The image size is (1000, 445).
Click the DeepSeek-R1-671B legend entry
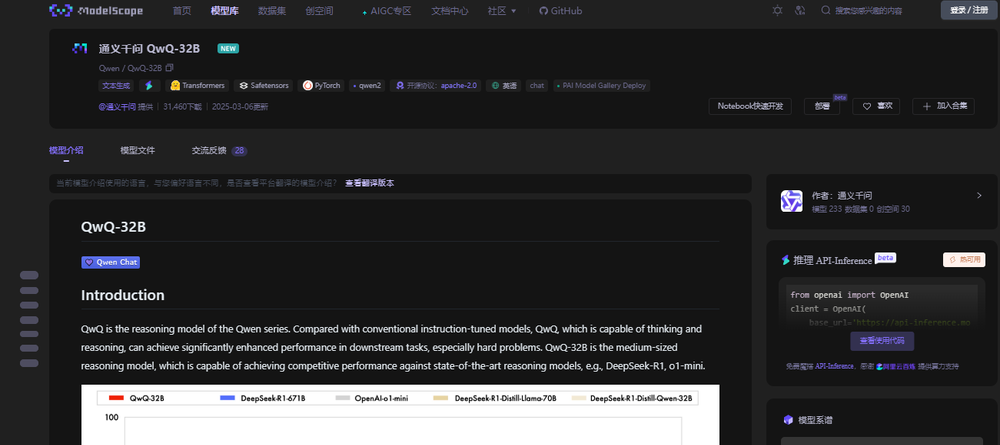click(263, 398)
